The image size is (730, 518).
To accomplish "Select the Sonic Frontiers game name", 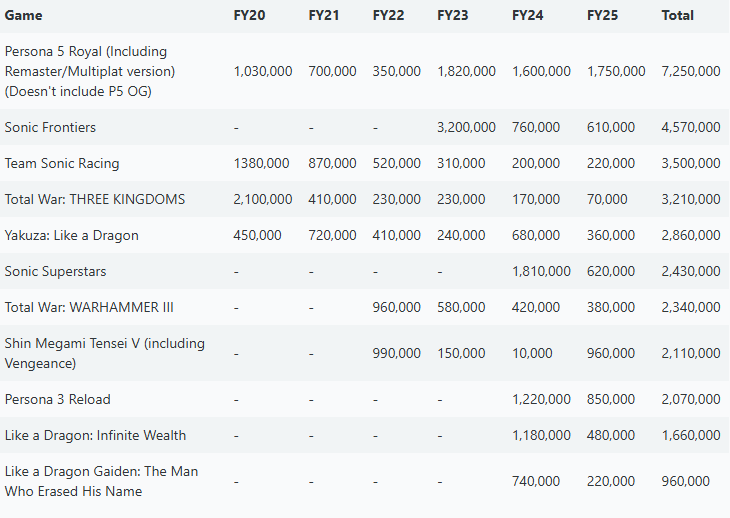I will [50, 128].
